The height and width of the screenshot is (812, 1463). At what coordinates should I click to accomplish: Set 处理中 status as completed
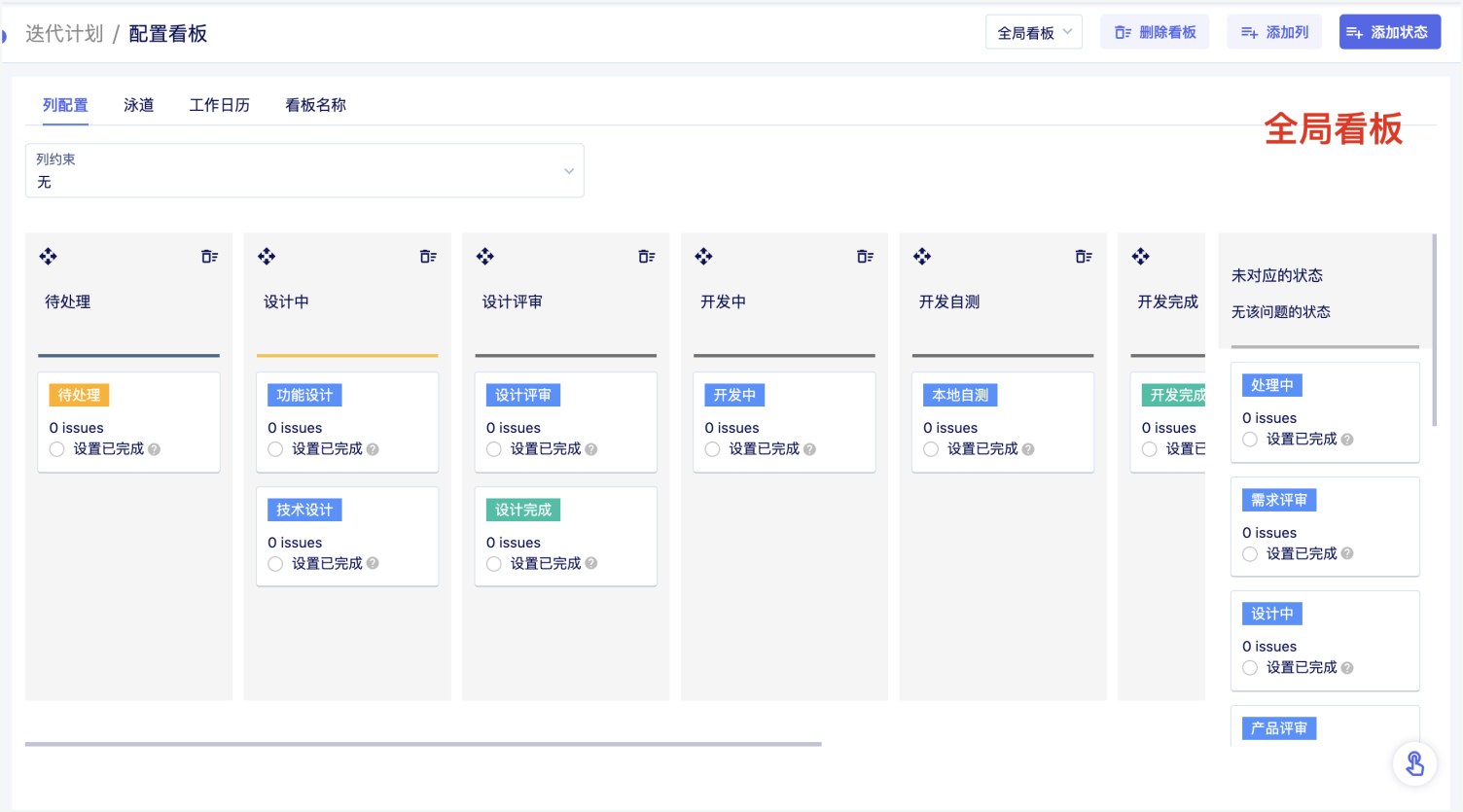coord(1251,440)
